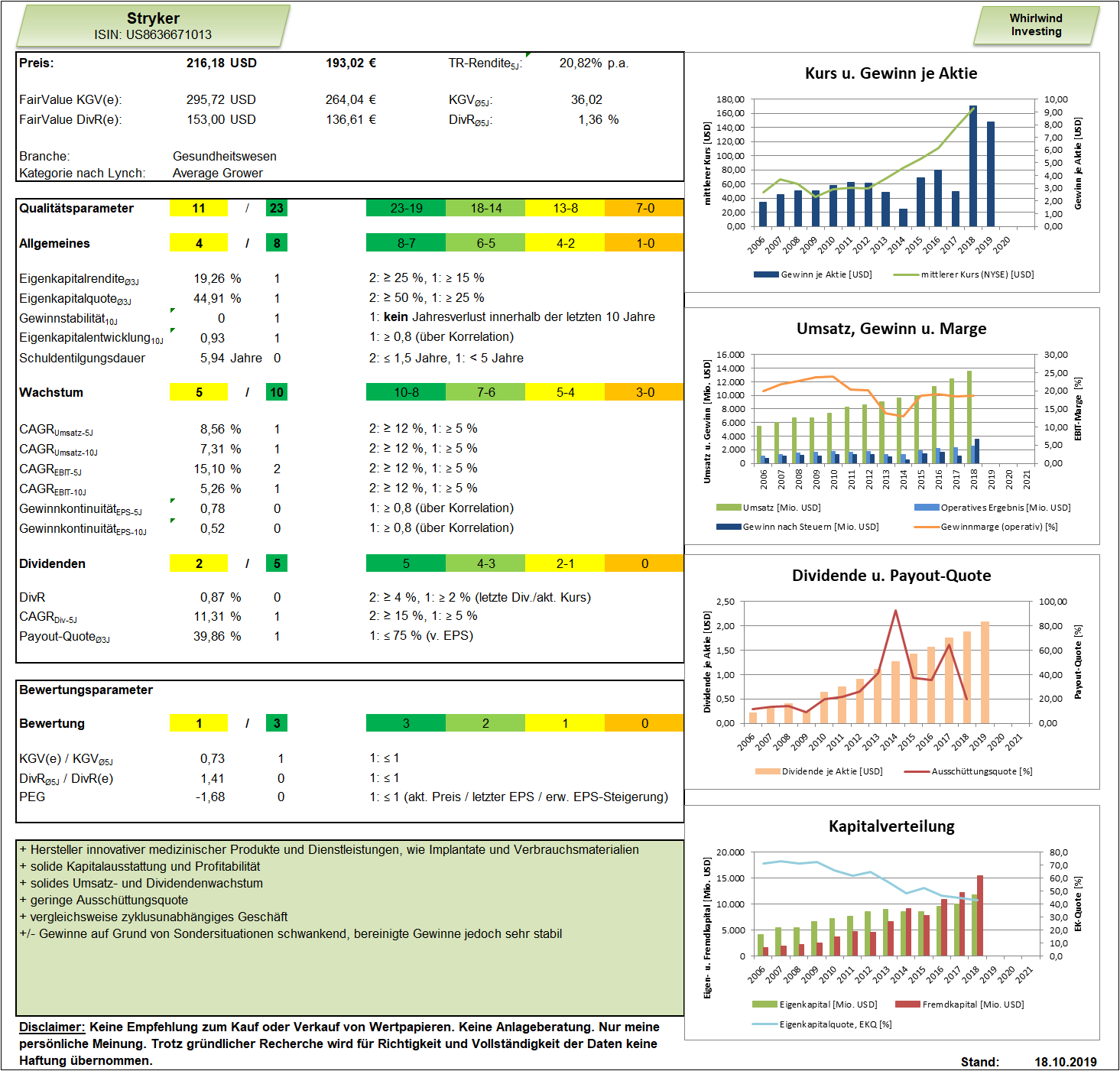Select FairValue DivR(e) value 153,00 USD

click(221, 119)
